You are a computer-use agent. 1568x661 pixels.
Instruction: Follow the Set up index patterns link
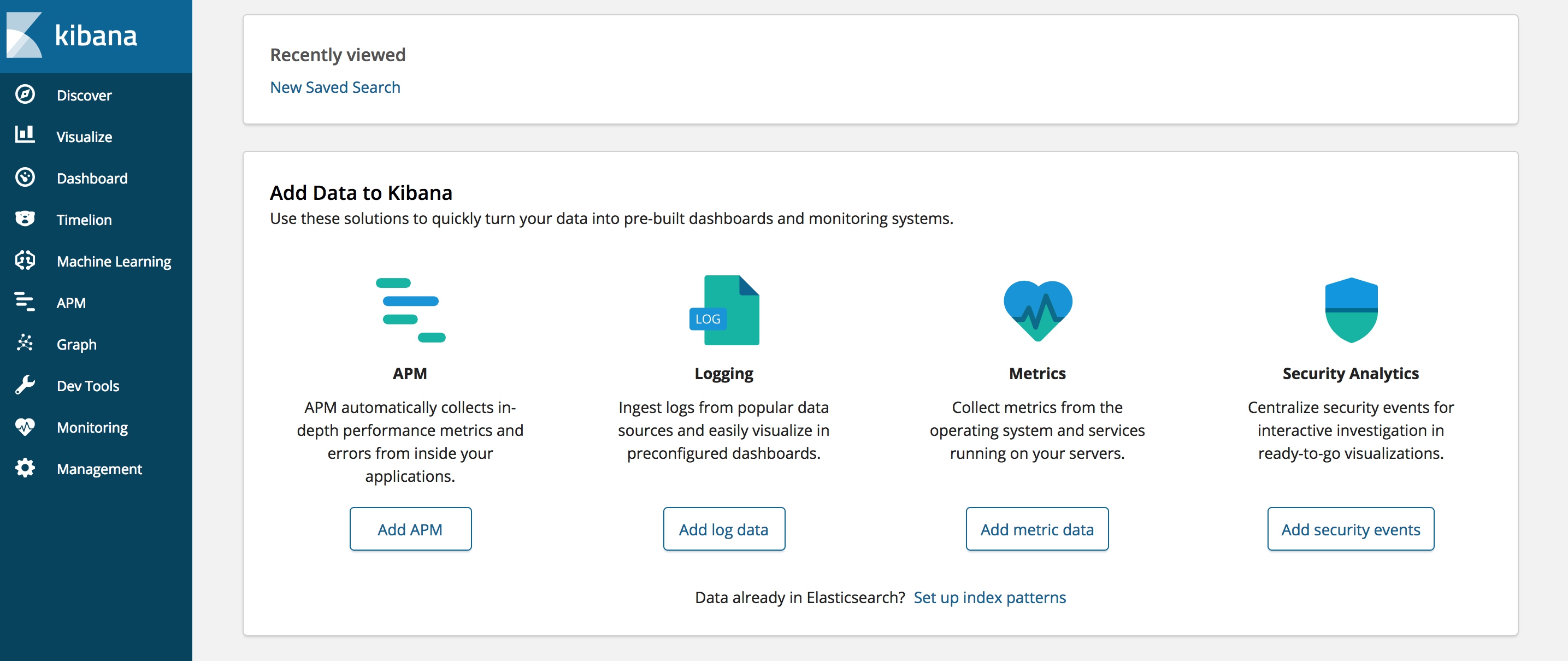[x=990, y=597]
